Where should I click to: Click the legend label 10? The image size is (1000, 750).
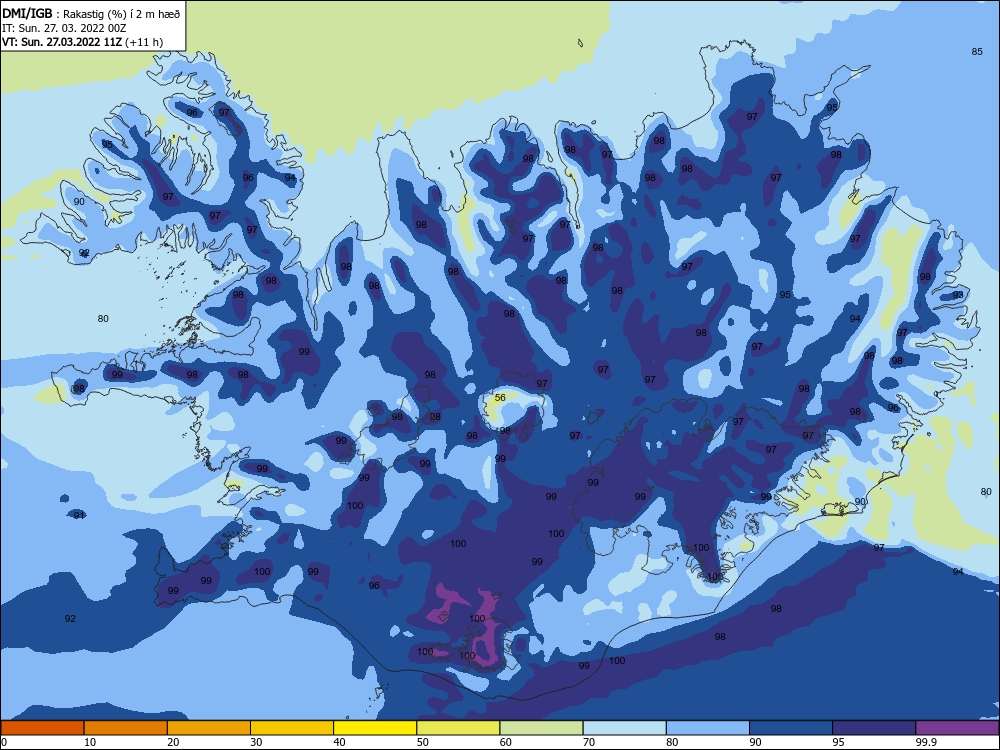pyautogui.click(x=89, y=742)
